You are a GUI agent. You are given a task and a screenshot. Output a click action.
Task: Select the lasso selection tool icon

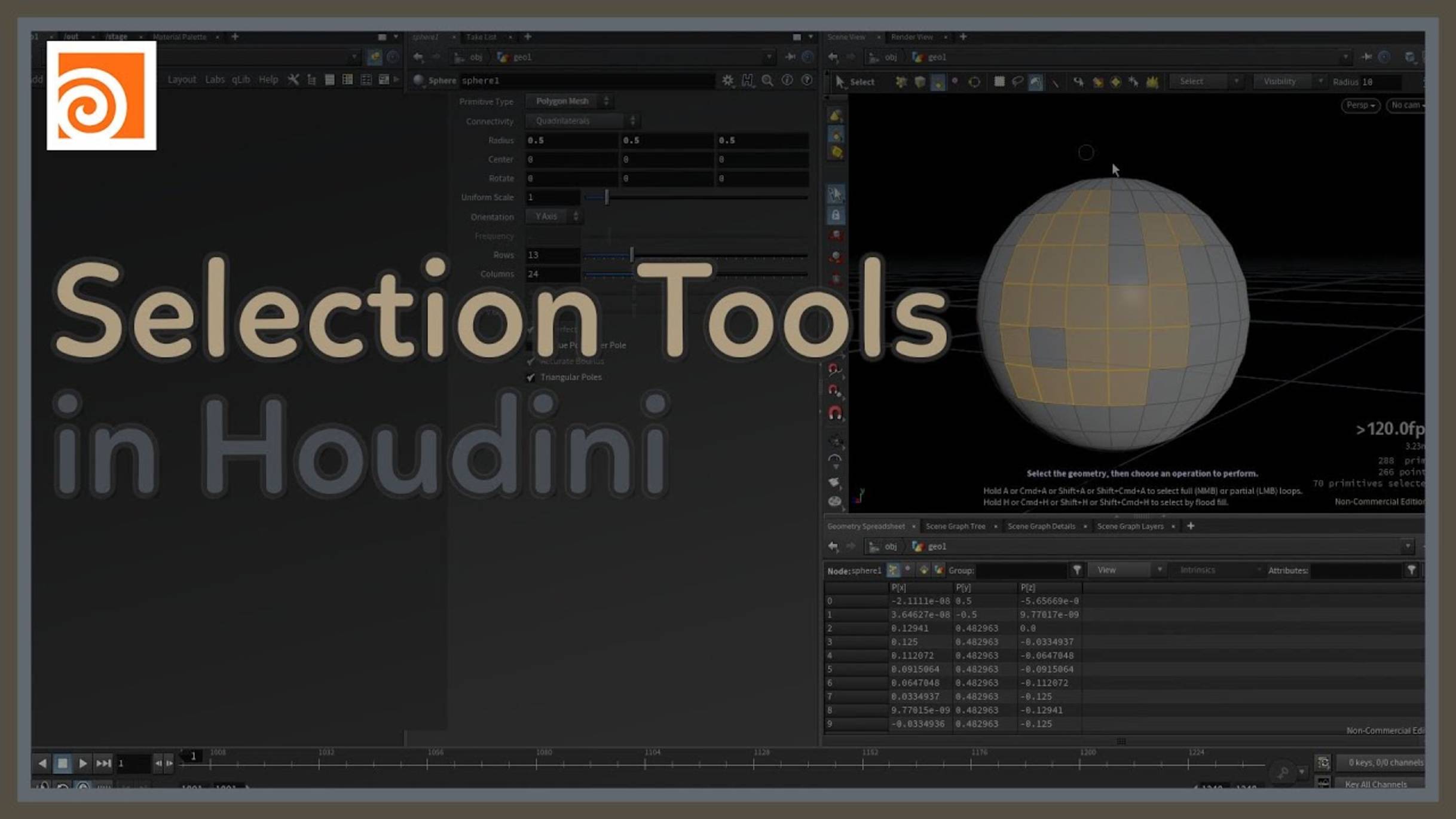[x=1017, y=81]
